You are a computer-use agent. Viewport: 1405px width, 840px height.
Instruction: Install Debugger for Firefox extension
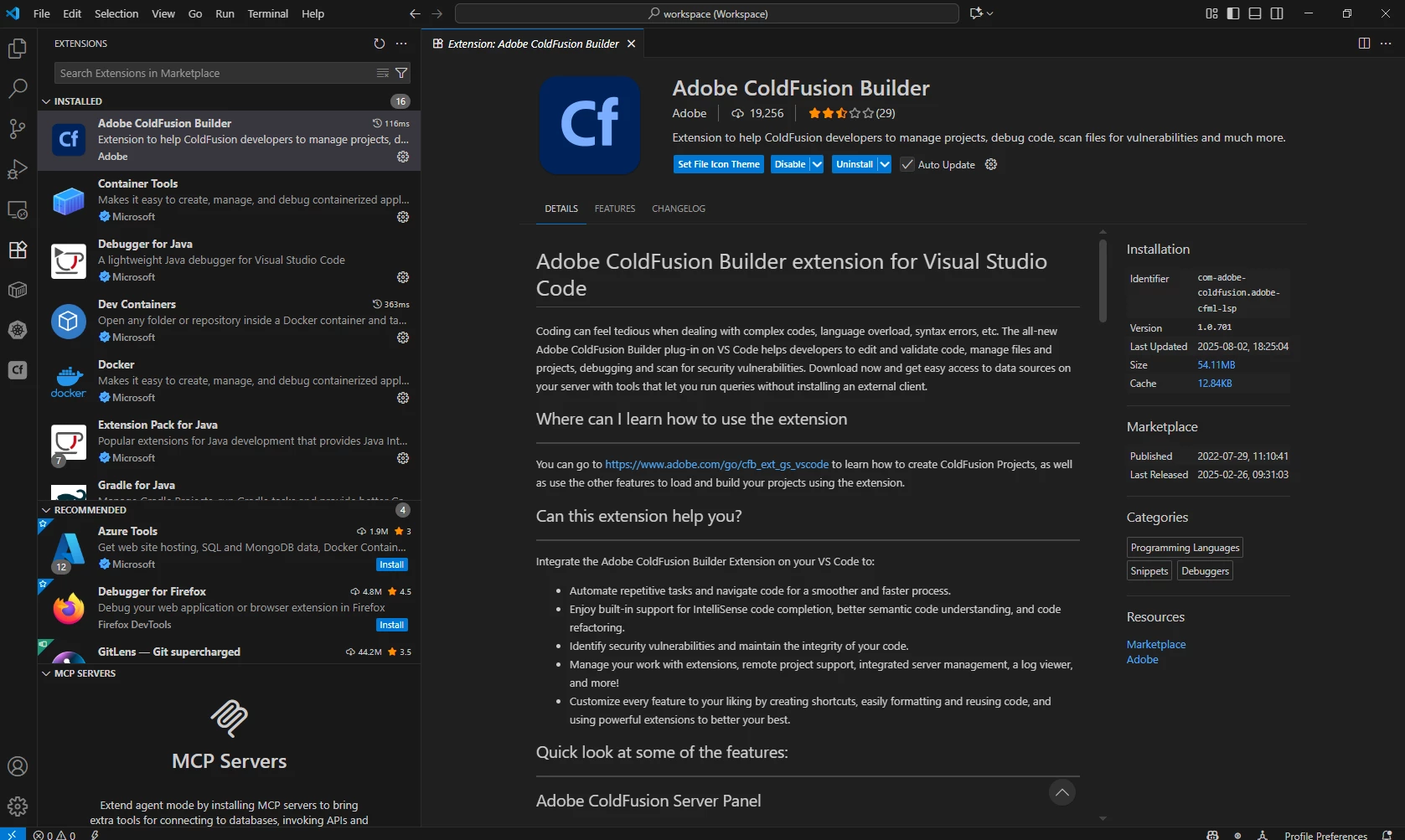[x=392, y=625]
